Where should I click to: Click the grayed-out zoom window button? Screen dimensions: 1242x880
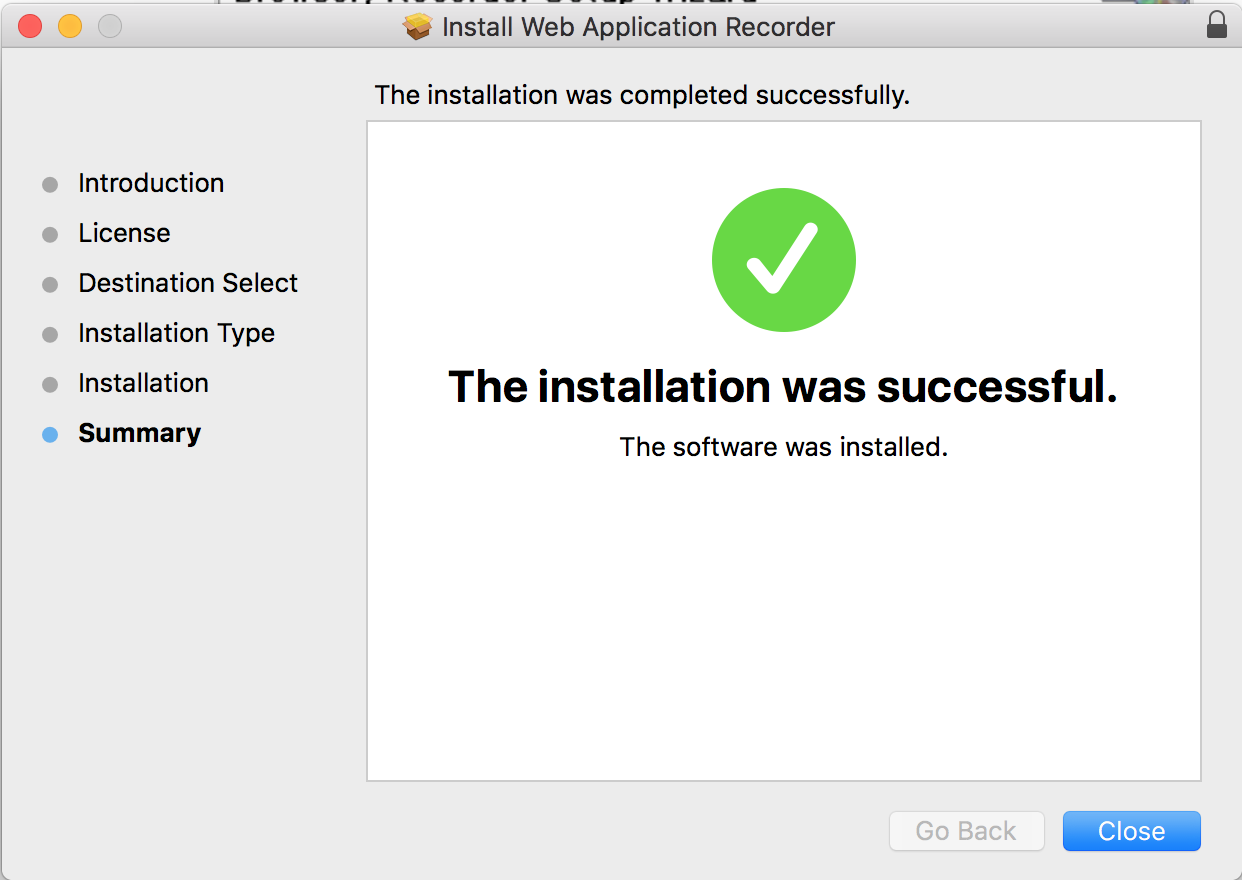click(110, 27)
